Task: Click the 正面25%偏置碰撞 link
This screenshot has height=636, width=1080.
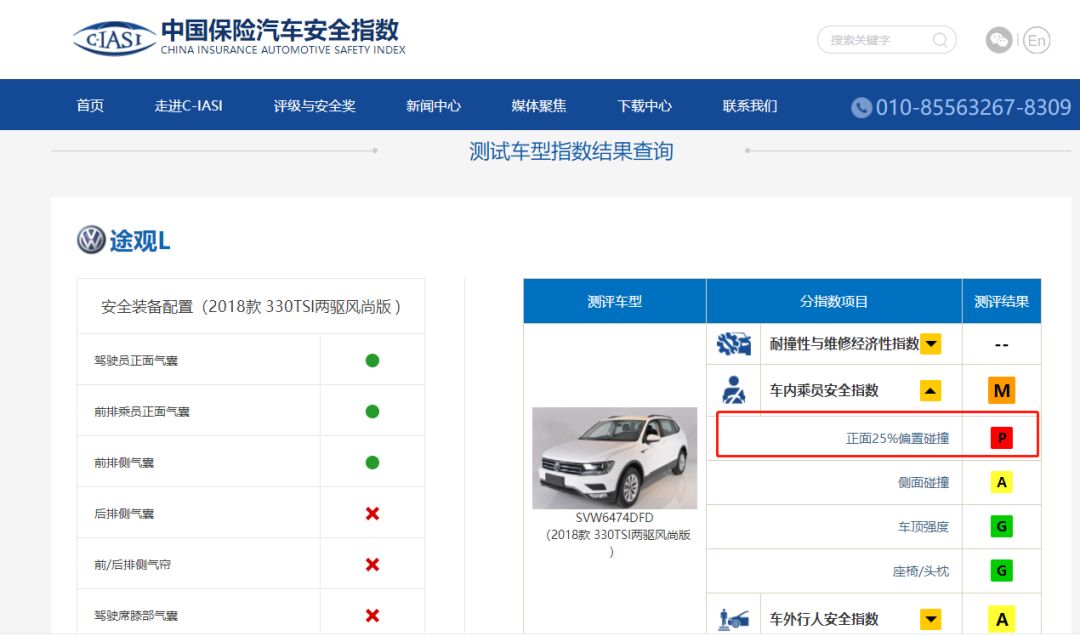Action: click(897, 438)
